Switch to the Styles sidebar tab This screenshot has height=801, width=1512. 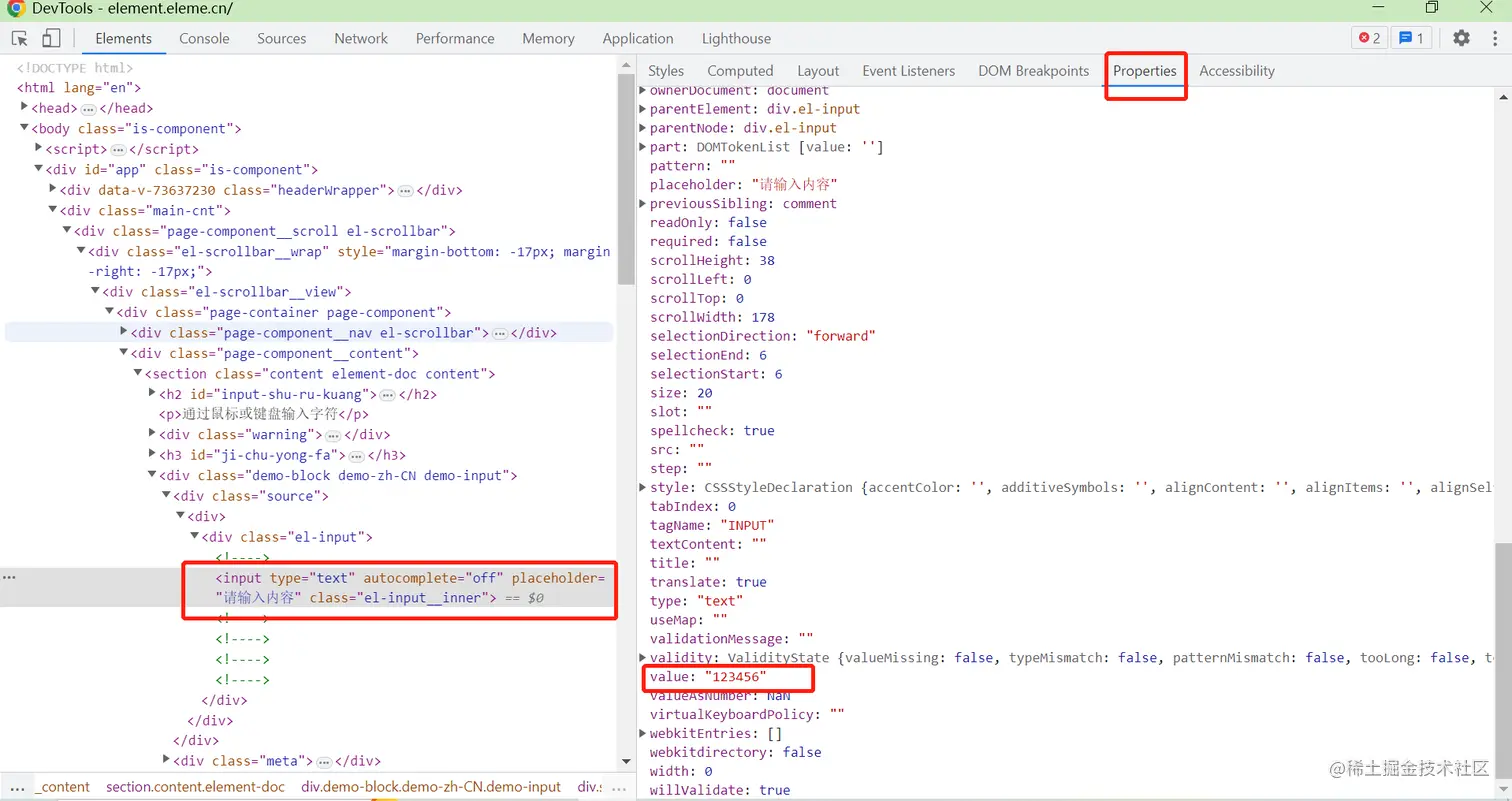click(666, 71)
